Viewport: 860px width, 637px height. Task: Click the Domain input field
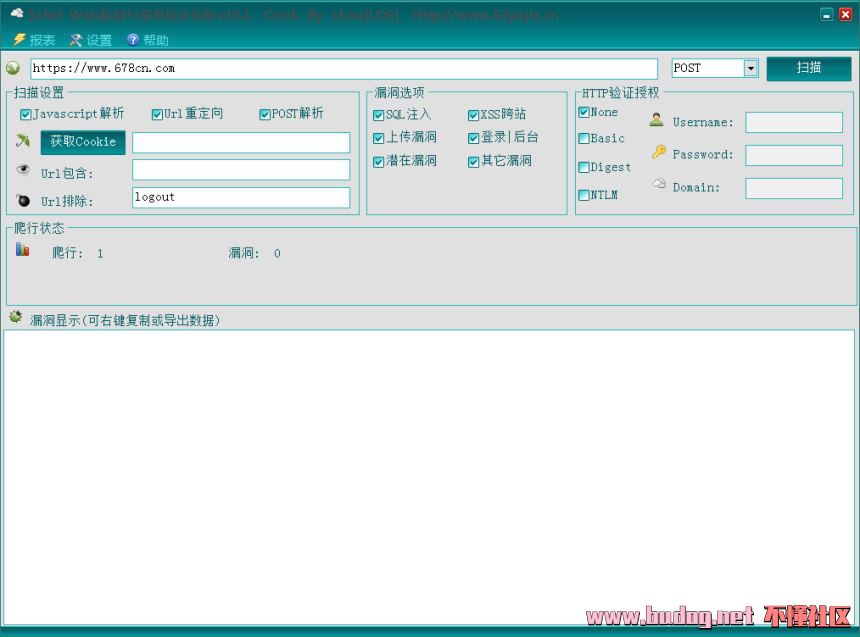pyautogui.click(x=794, y=188)
